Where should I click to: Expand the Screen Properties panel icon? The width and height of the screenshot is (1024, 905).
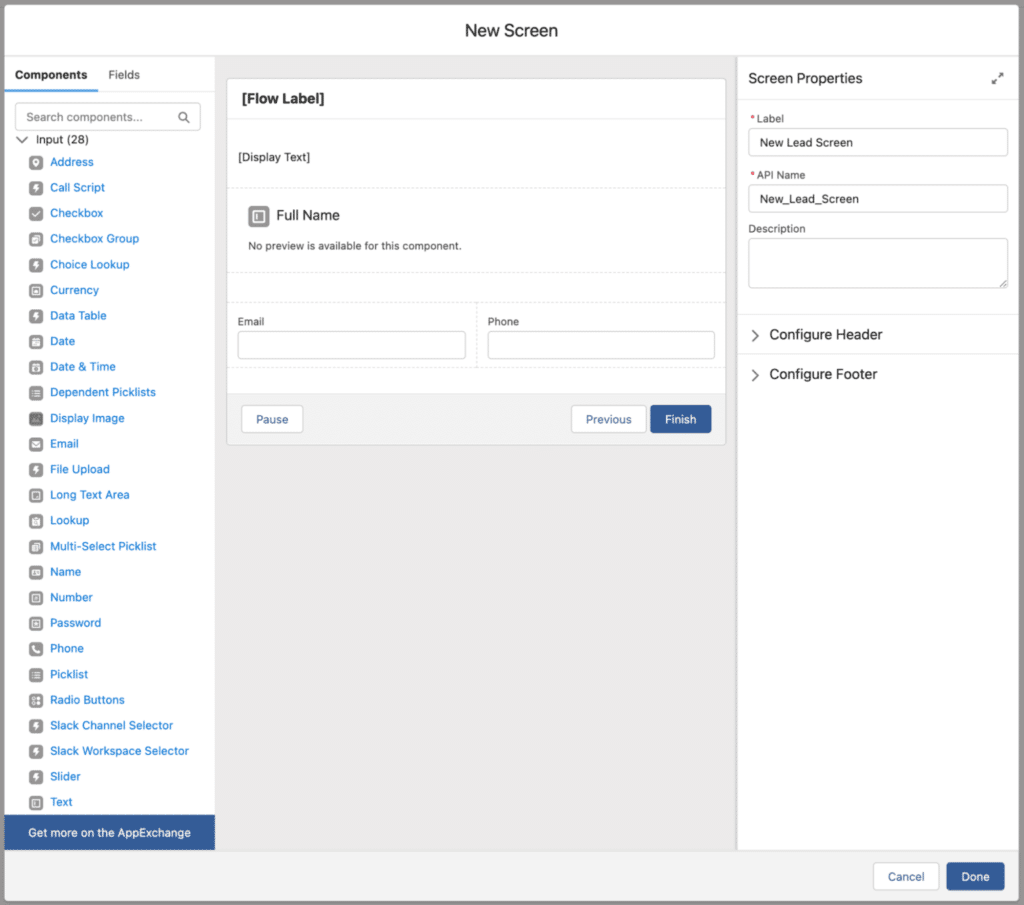[997, 78]
